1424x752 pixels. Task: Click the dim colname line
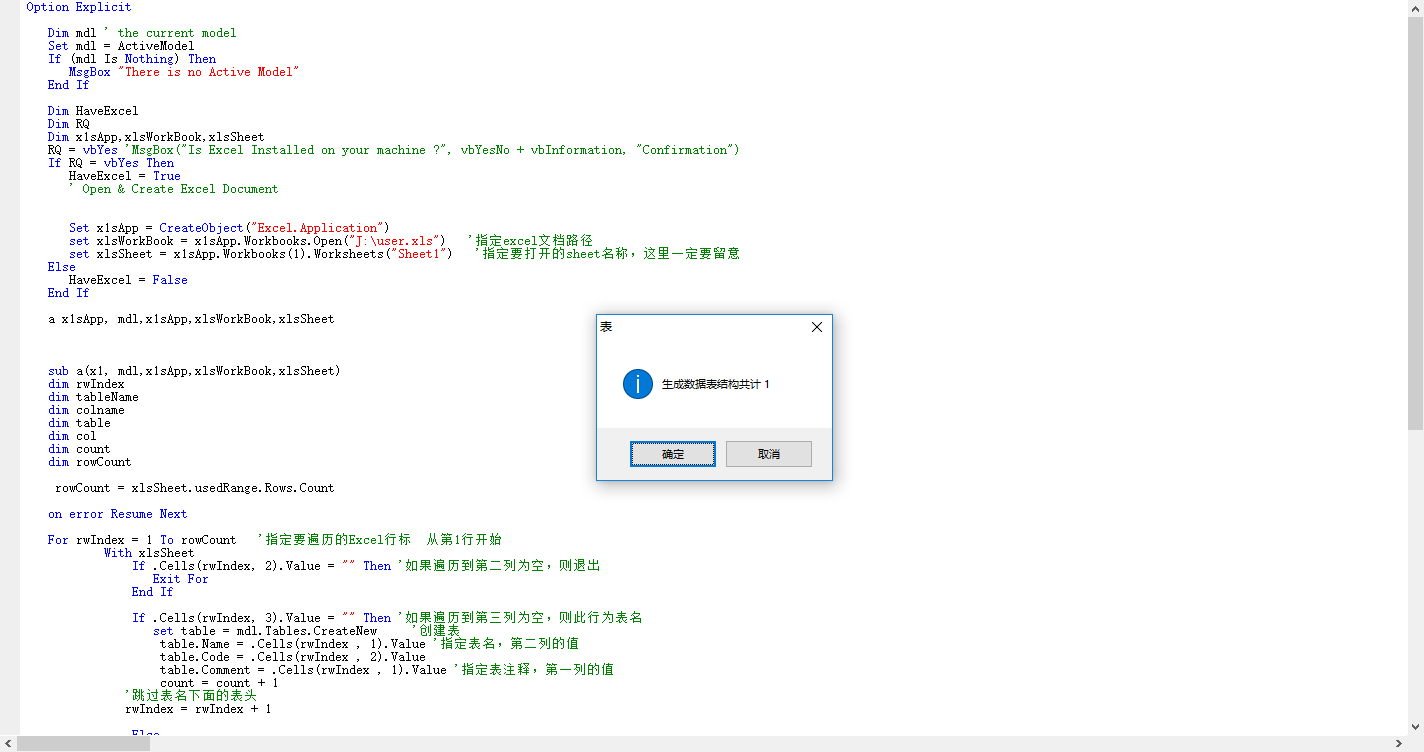click(86, 410)
